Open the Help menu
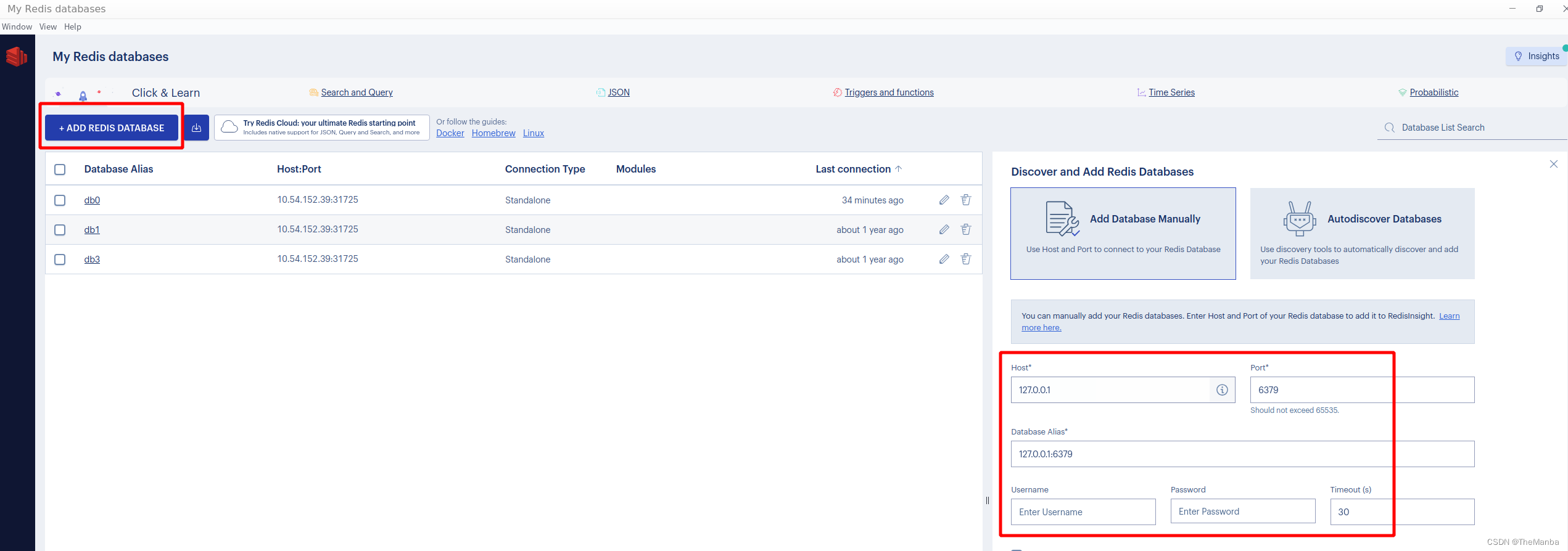The image size is (1568, 551). click(x=73, y=27)
